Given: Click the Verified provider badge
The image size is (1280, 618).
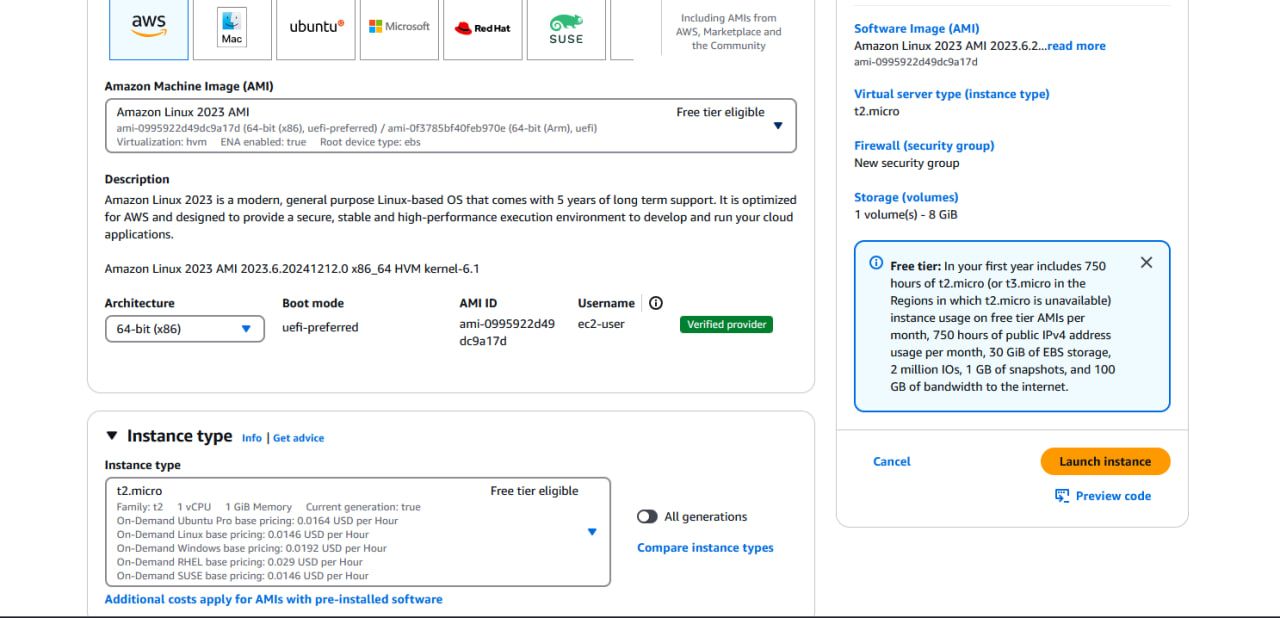Looking at the screenshot, I should [726, 324].
